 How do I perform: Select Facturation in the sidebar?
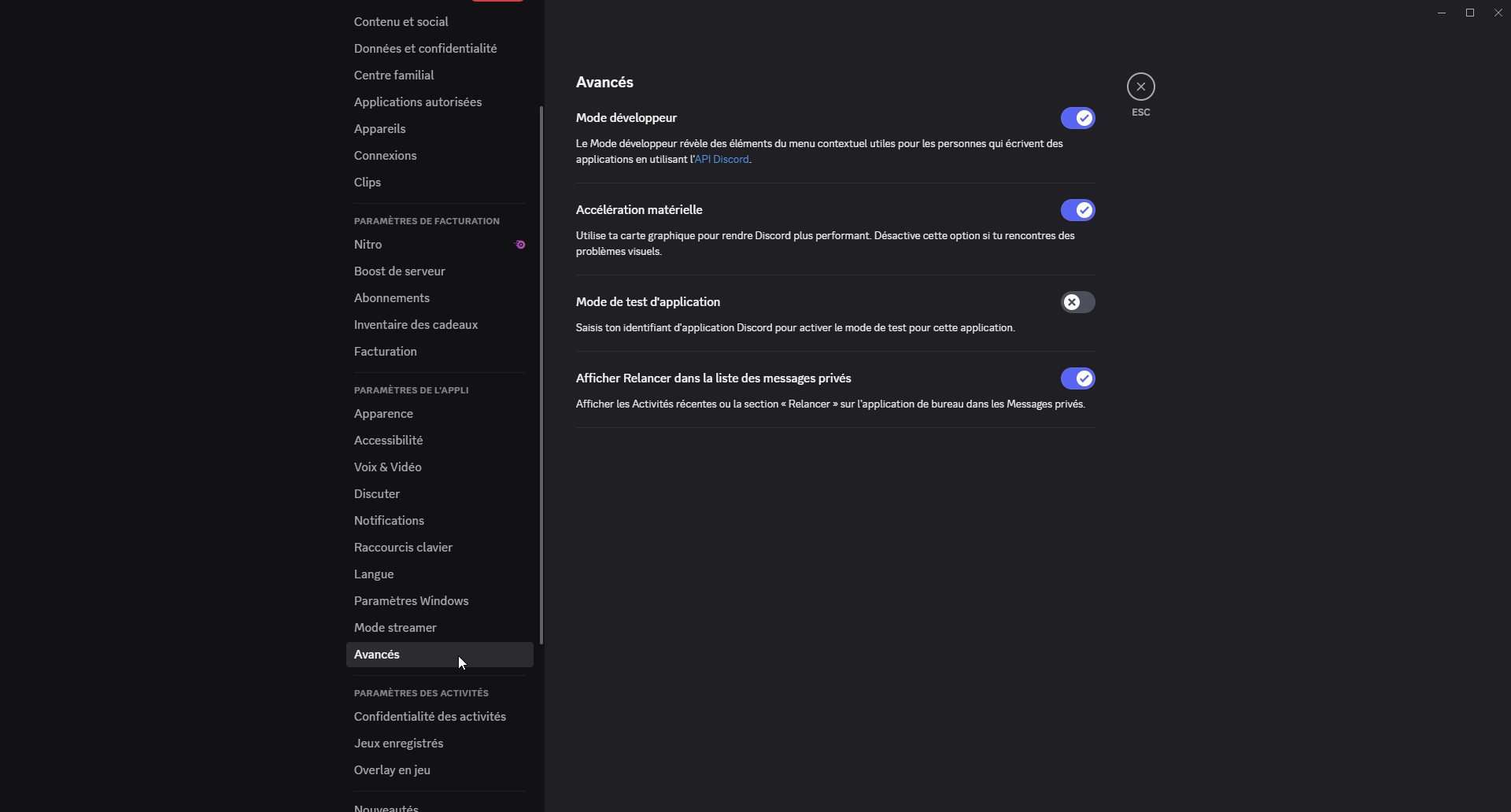pos(385,351)
